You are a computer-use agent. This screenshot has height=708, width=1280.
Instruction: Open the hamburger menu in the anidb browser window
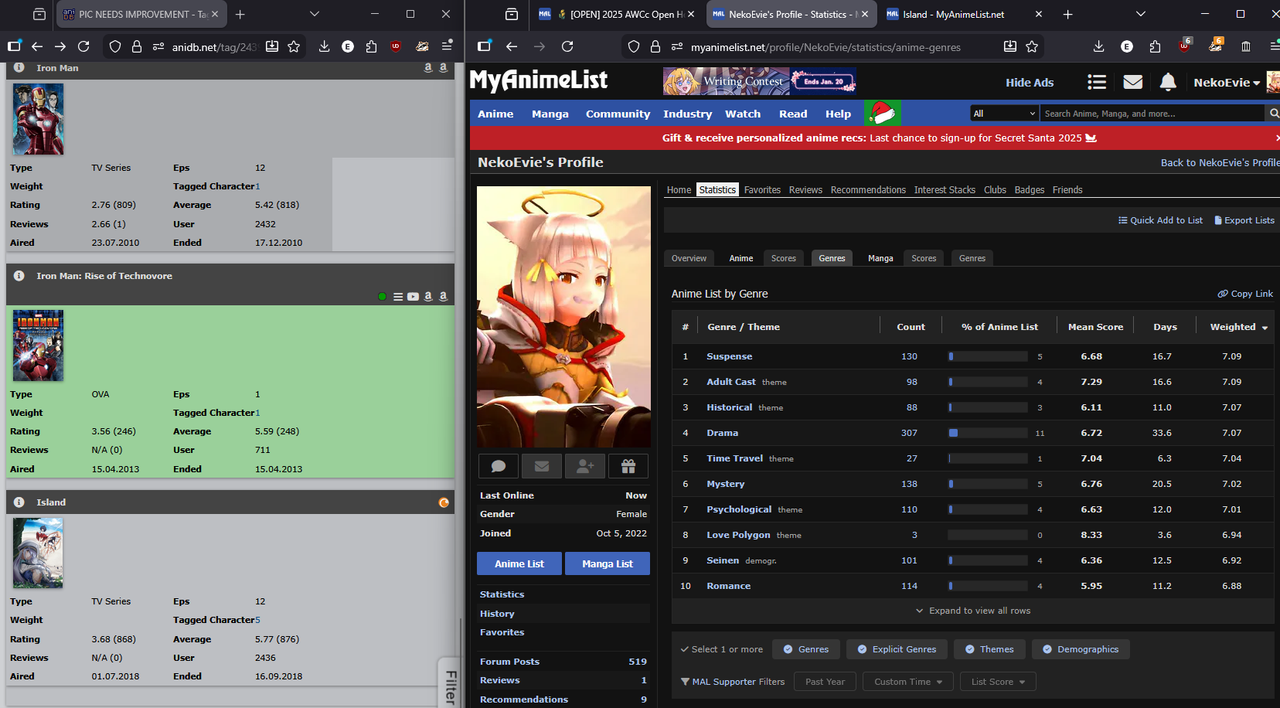[448, 46]
